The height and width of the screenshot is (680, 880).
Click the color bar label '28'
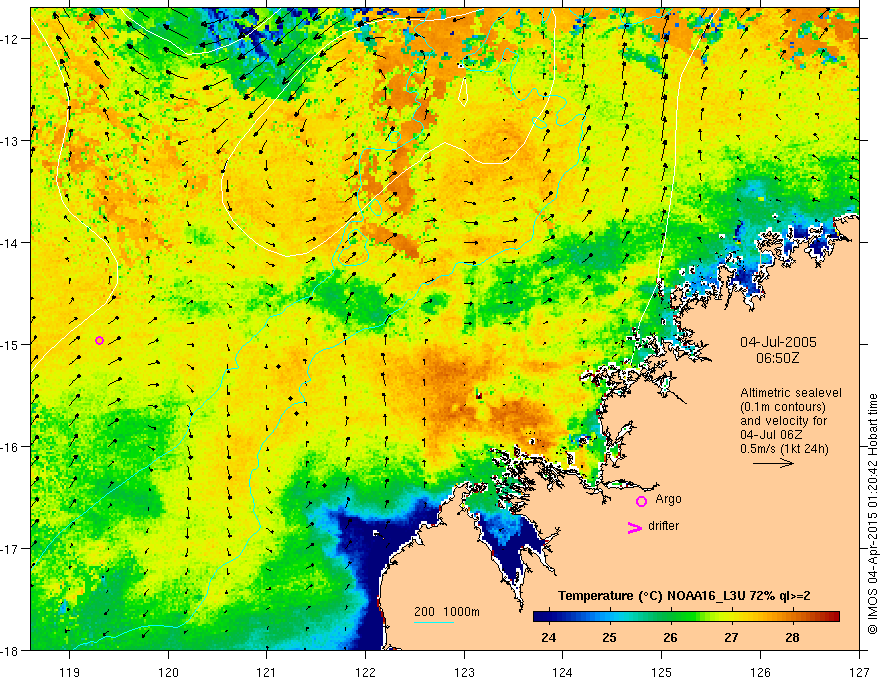(792, 637)
